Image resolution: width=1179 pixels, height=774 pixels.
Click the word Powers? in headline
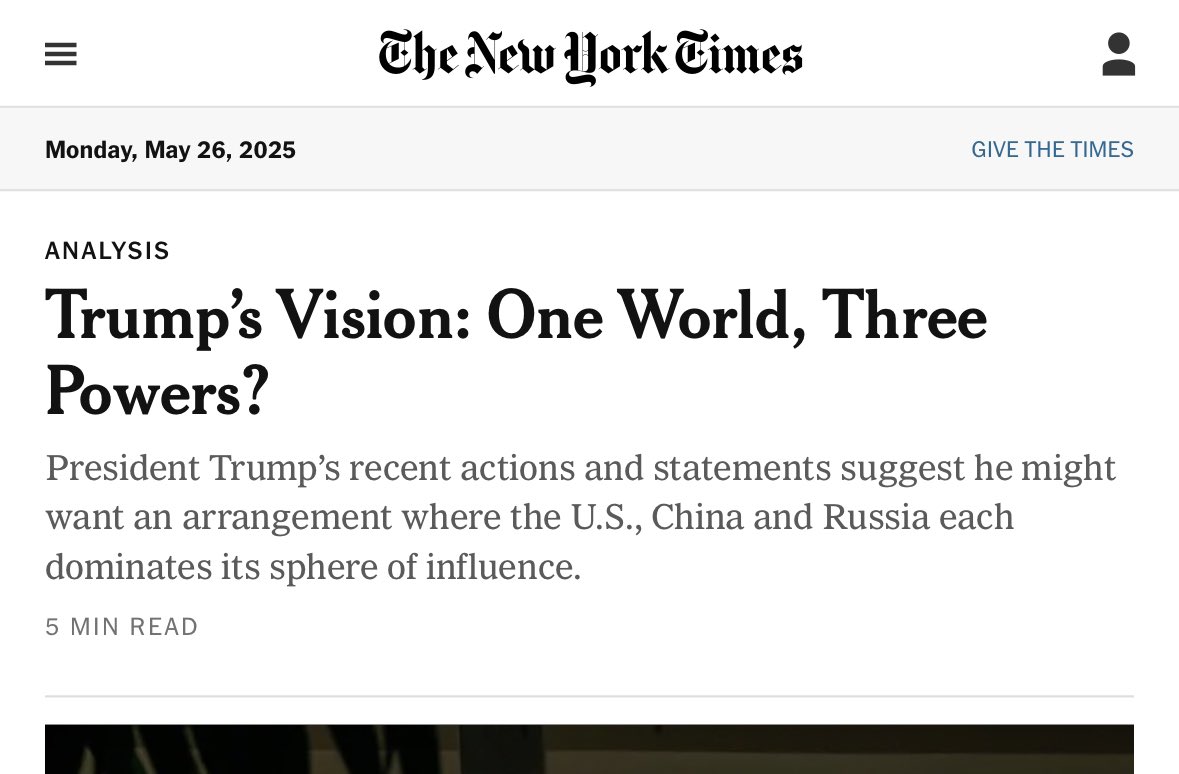point(157,392)
